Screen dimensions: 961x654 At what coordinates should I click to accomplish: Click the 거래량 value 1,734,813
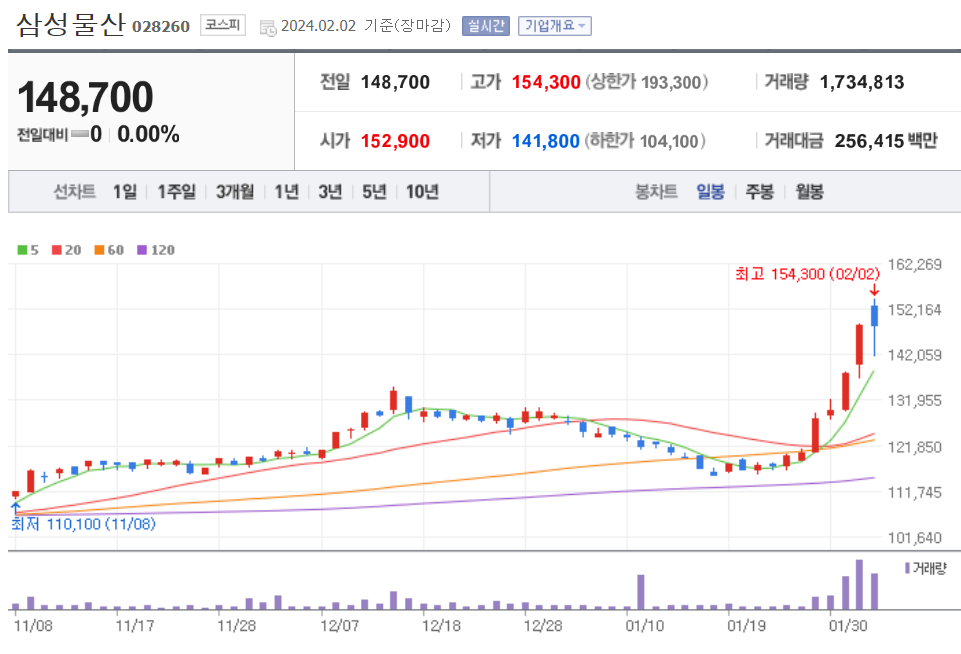pyautogui.click(x=862, y=82)
